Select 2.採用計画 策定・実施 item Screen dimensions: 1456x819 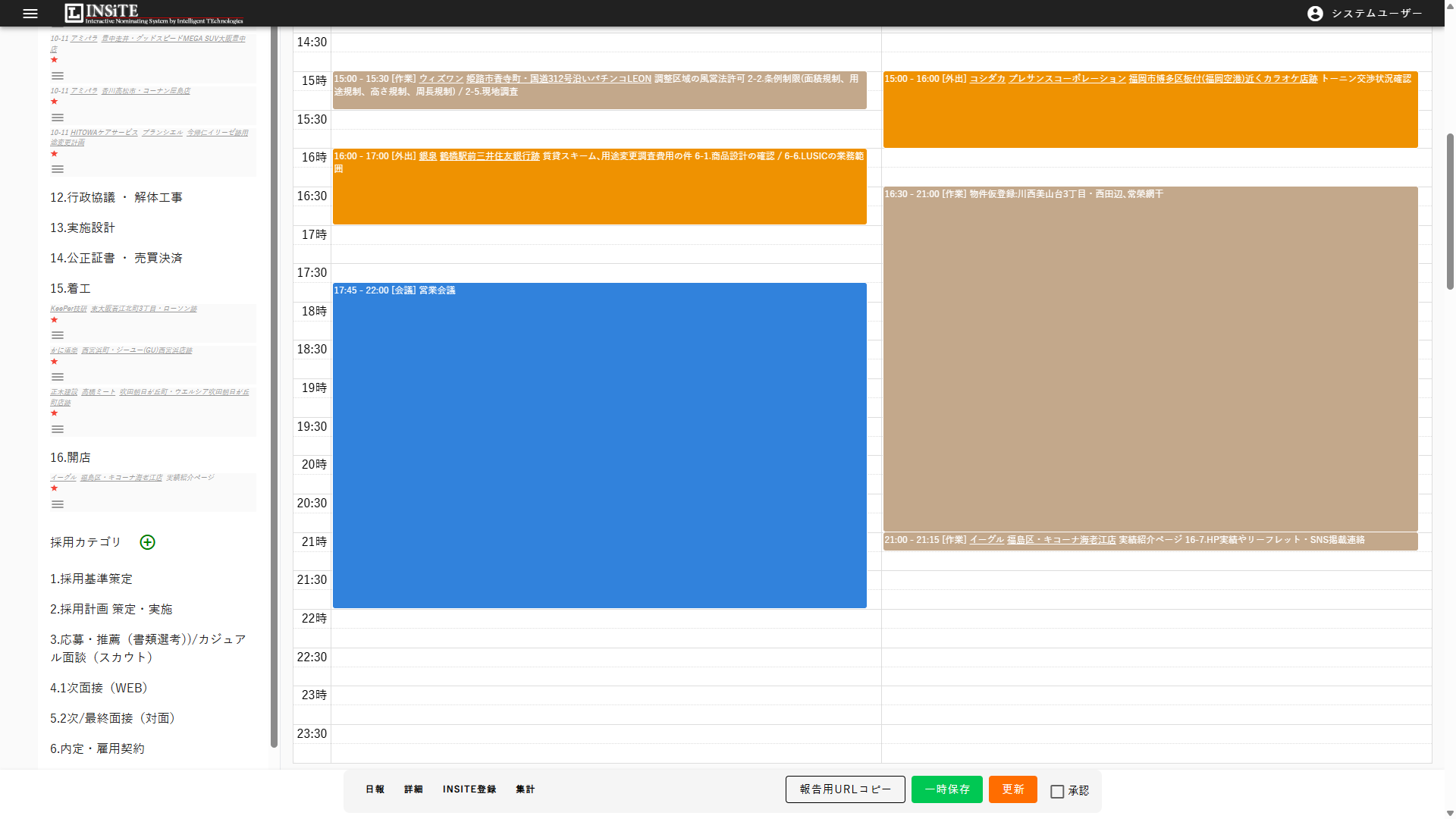111,609
